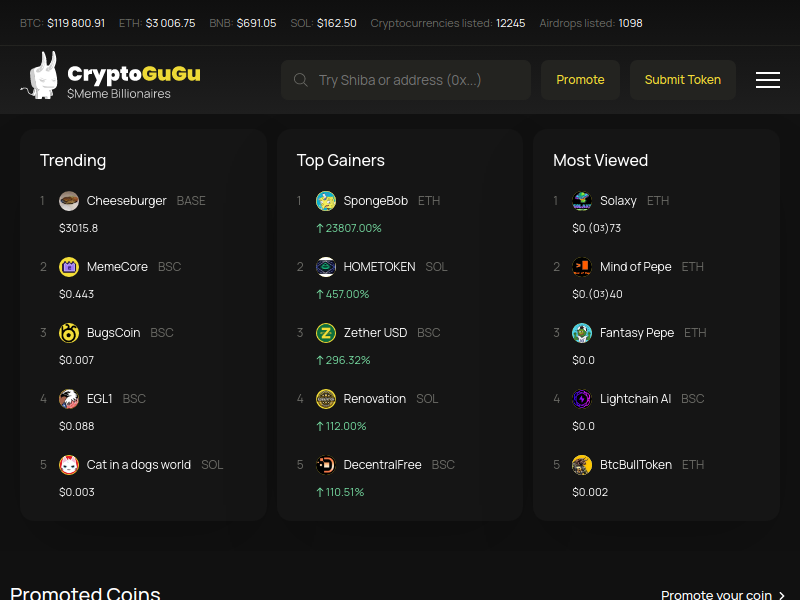Click the ETH price $3 006.75

[x=170, y=23]
